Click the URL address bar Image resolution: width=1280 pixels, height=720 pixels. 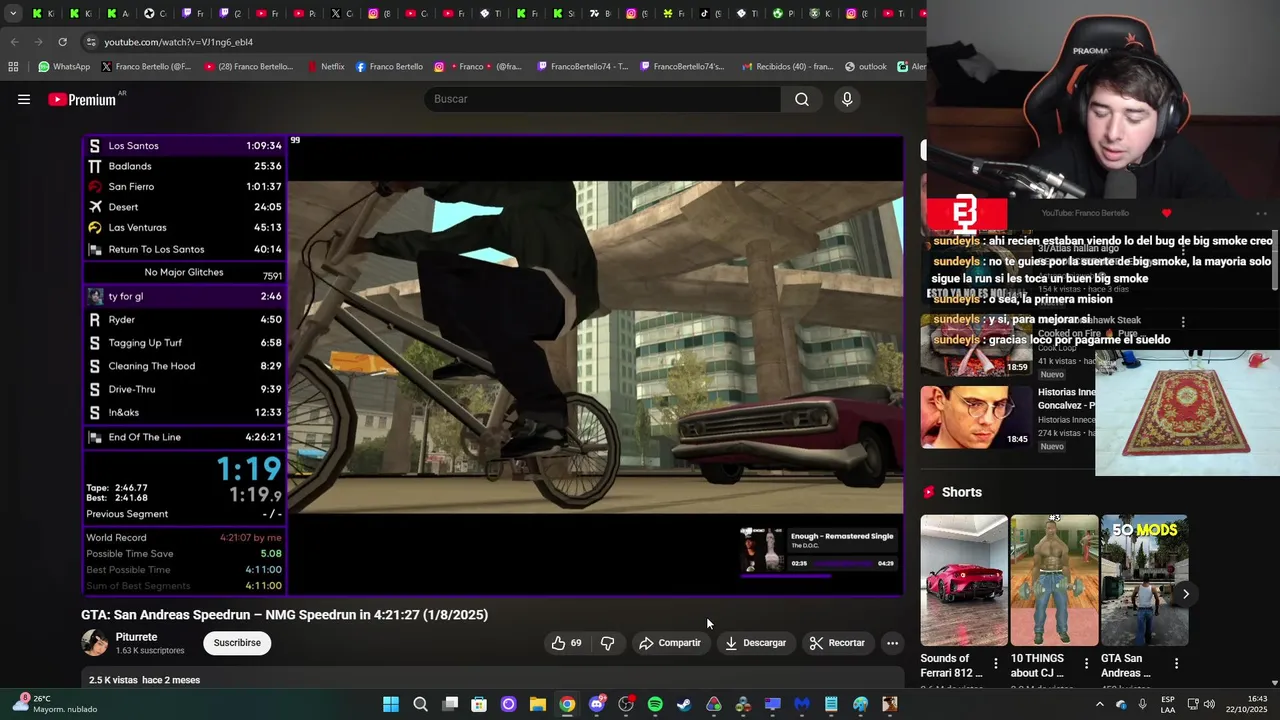[500, 42]
